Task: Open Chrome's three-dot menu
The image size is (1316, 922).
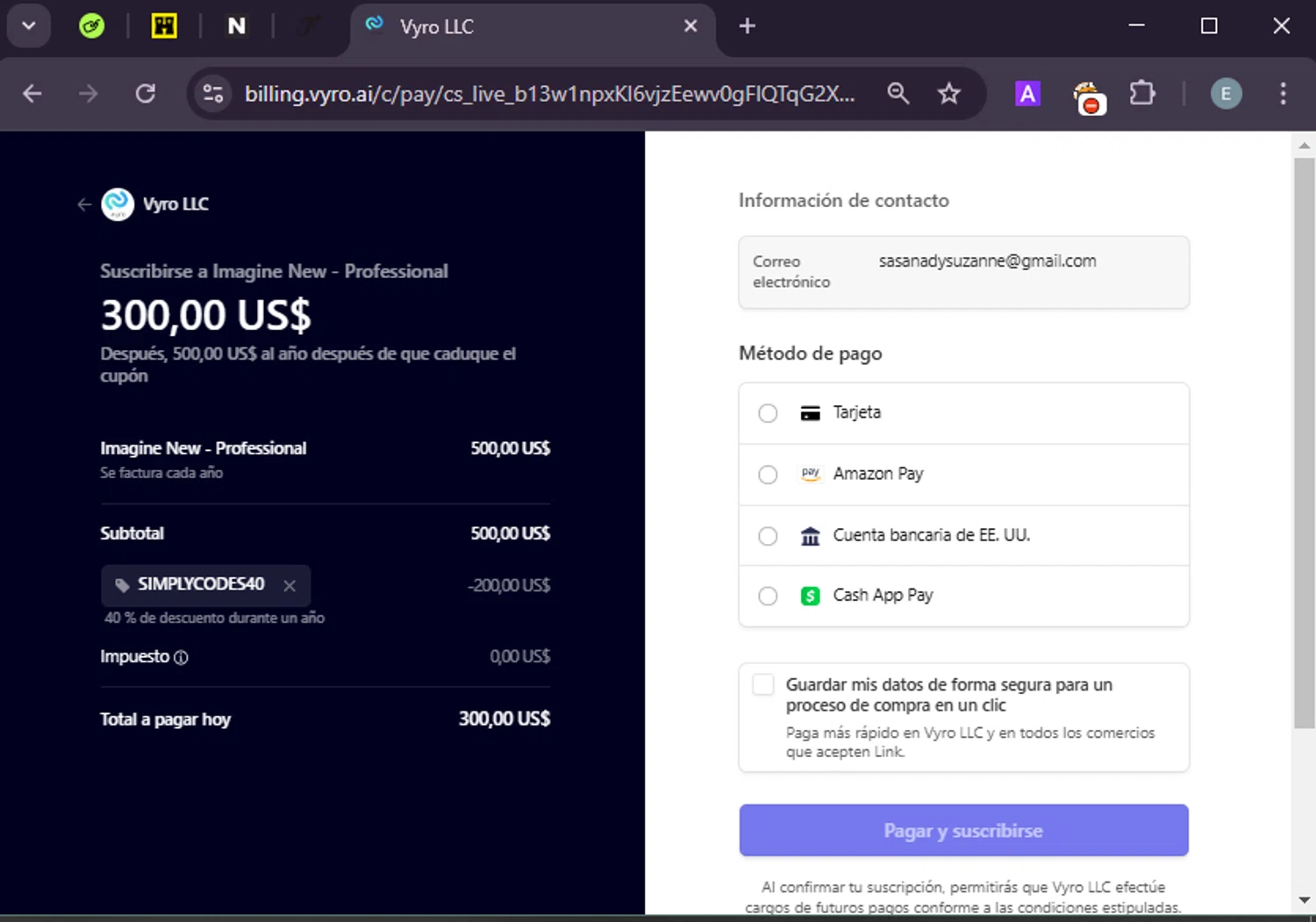Action: (x=1283, y=93)
